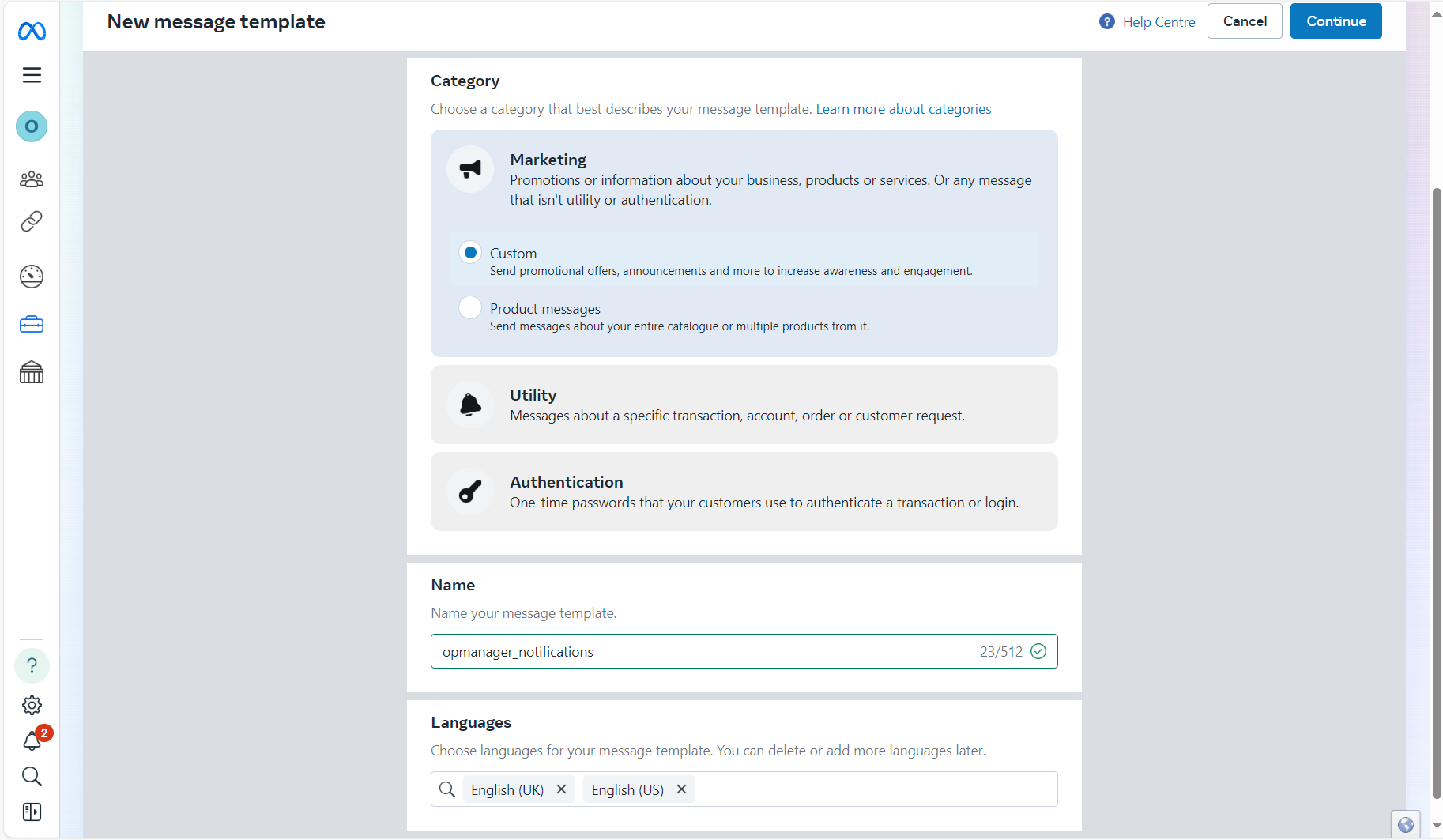Select the Custom radio option
Image resolution: width=1443 pixels, height=840 pixels.
[x=470, y=253]
